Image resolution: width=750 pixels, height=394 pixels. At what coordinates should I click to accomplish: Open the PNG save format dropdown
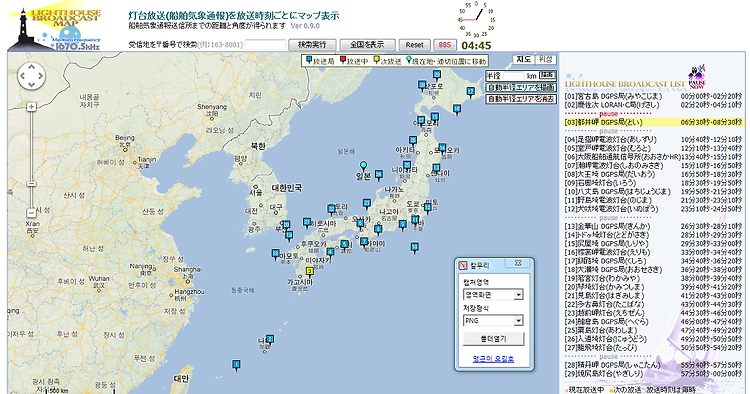tap(493, 321)
